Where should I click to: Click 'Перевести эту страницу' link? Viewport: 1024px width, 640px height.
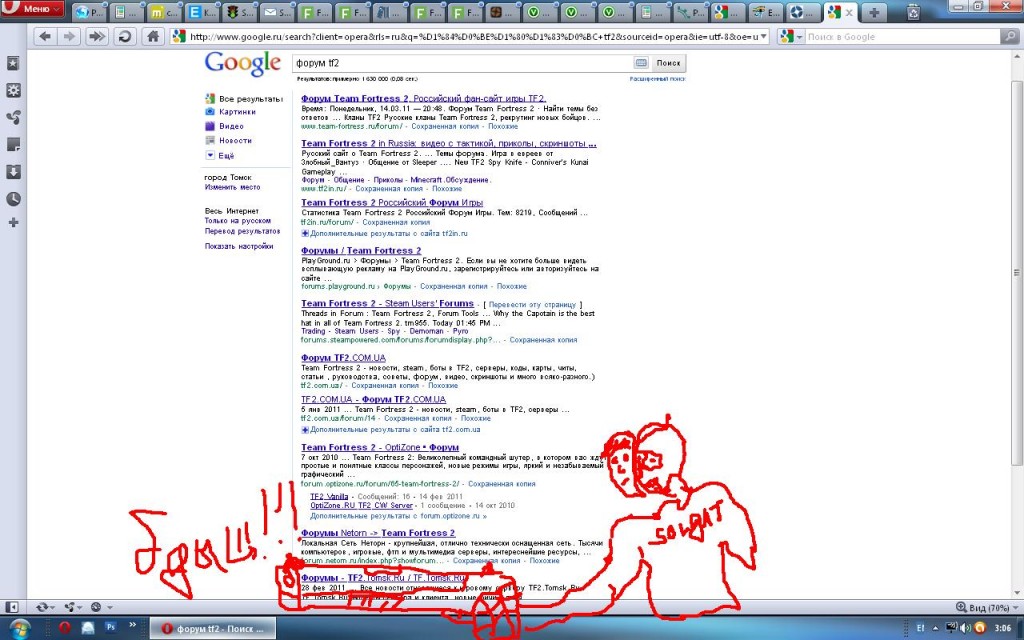tap(532, 304)
